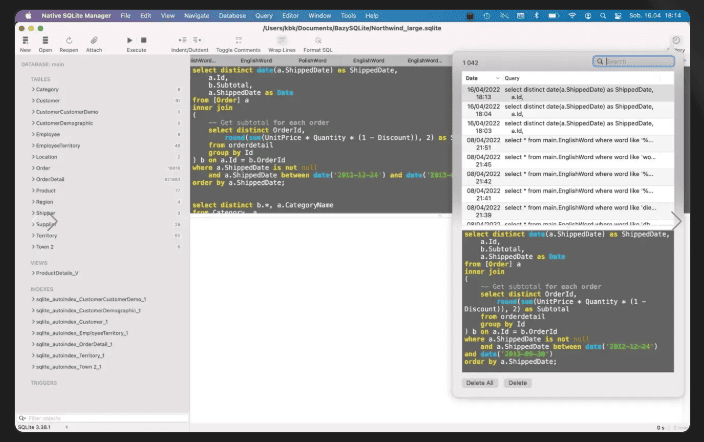This screenshot has width=704, height=442.
Task: Expand the Employee table
Action: [33, 134]
